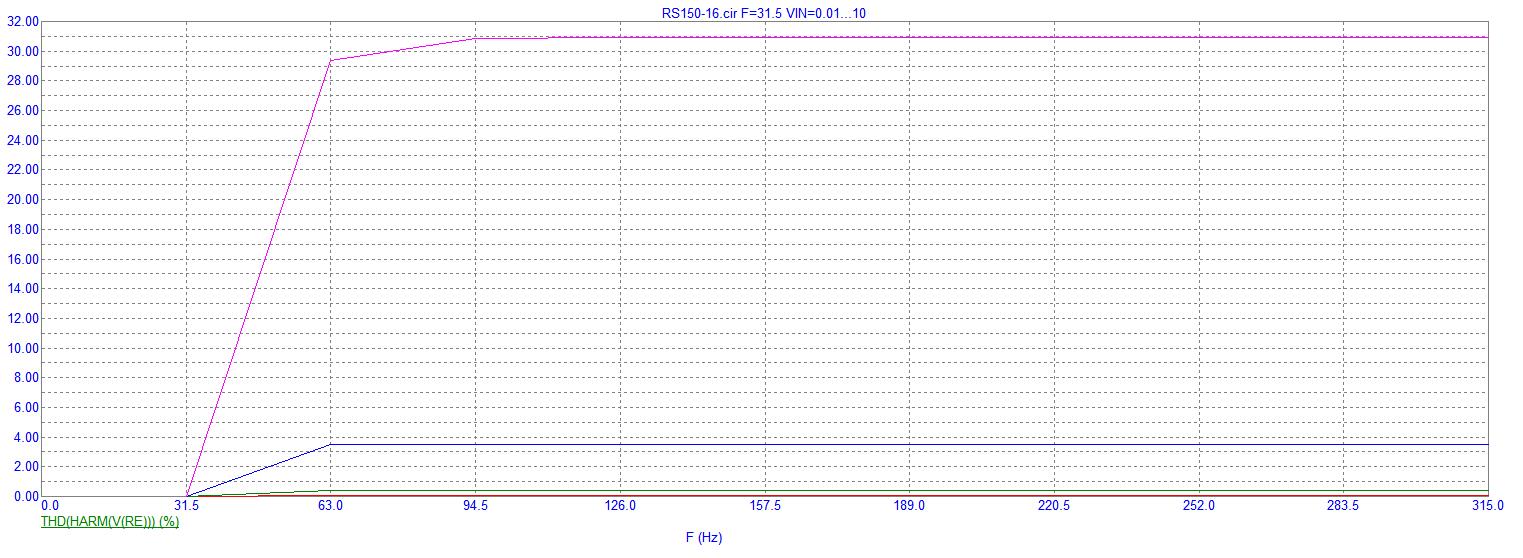The width and height of the screenshot is (1523, 558).
Task: Click the x-axis value 94.5
Action: (475, 506)
